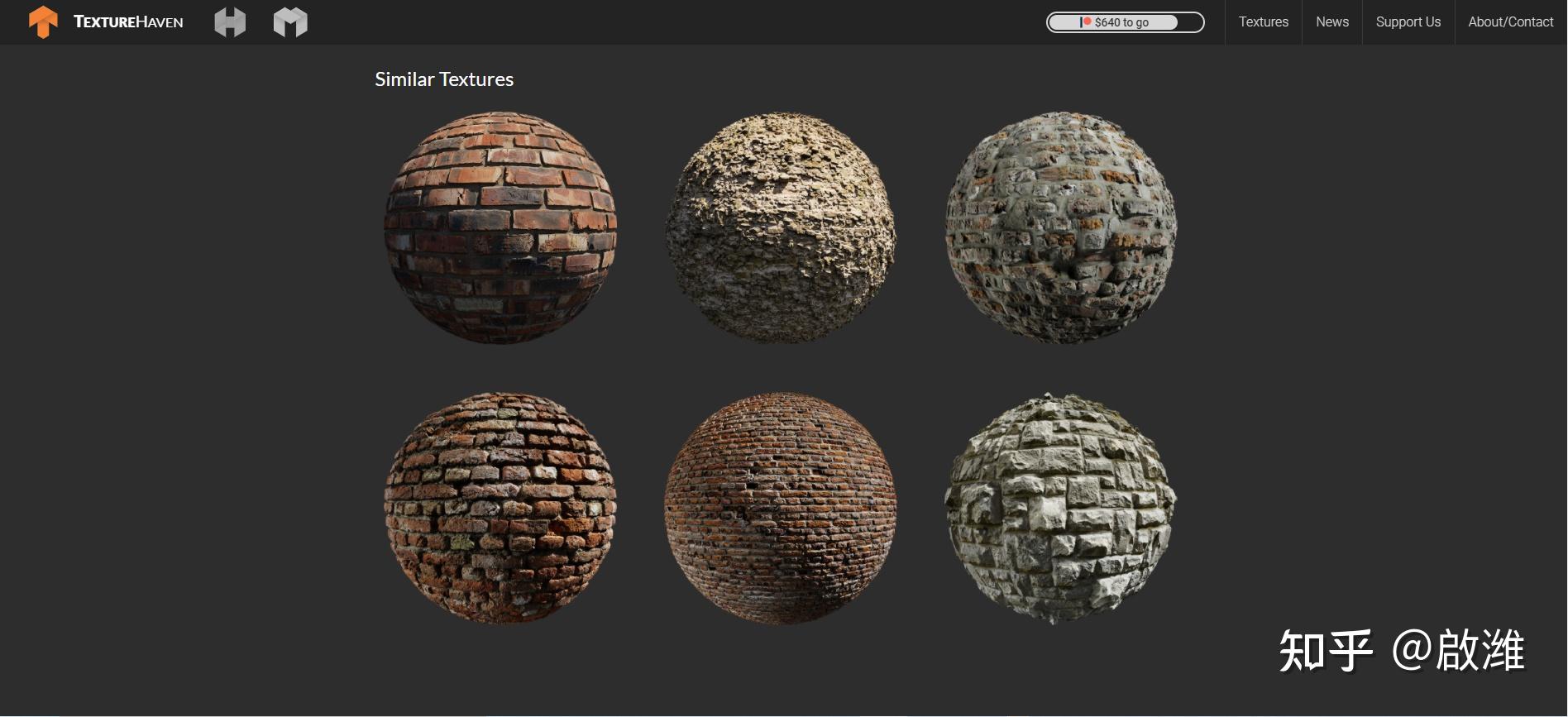Click the TextureHaven site title text
This screenshot has height=717, width=1568.
pyautogui.click(x=128, y=22)
